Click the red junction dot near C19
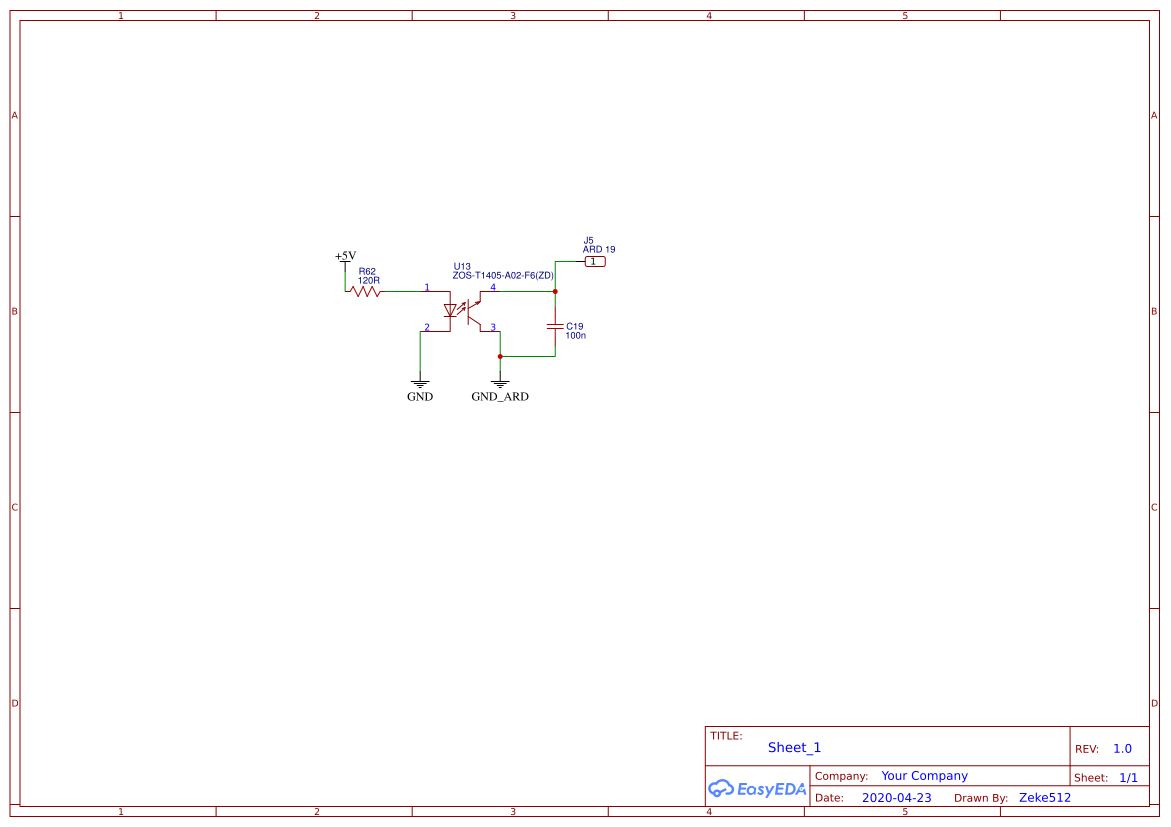The width and height of the screenshot is (1171, 827). 555,291
